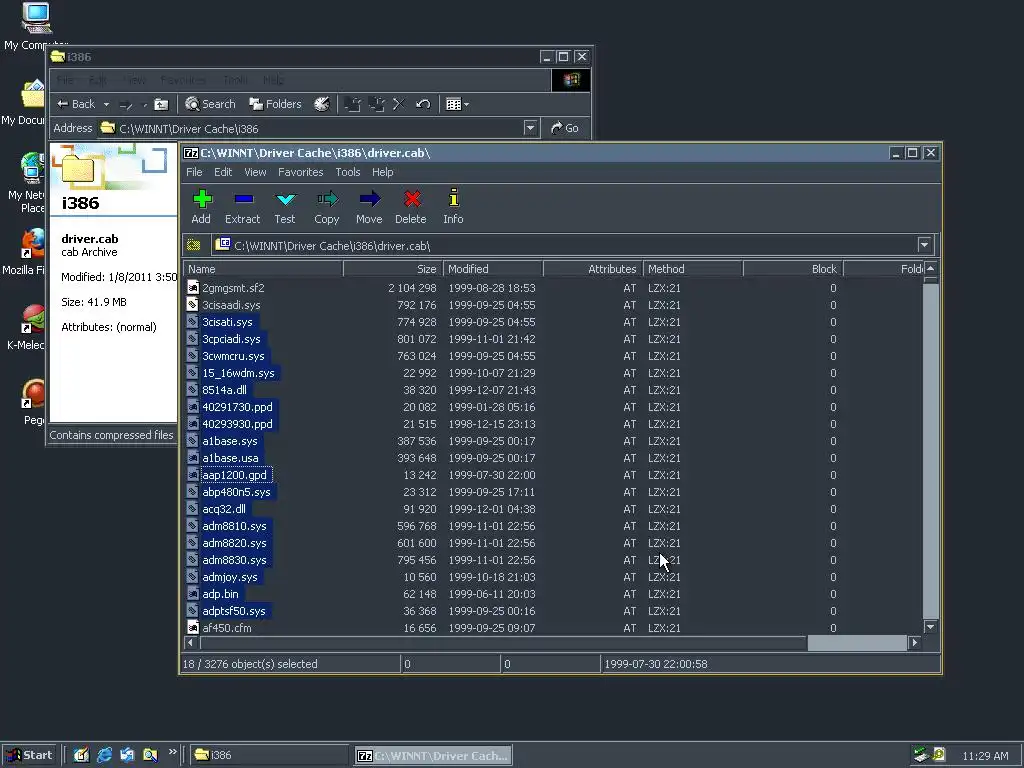Image resolution: width=1024 pixels, height=768 pixels.
Task: Select the file adm8820.sys
Action: pos(234,543)
